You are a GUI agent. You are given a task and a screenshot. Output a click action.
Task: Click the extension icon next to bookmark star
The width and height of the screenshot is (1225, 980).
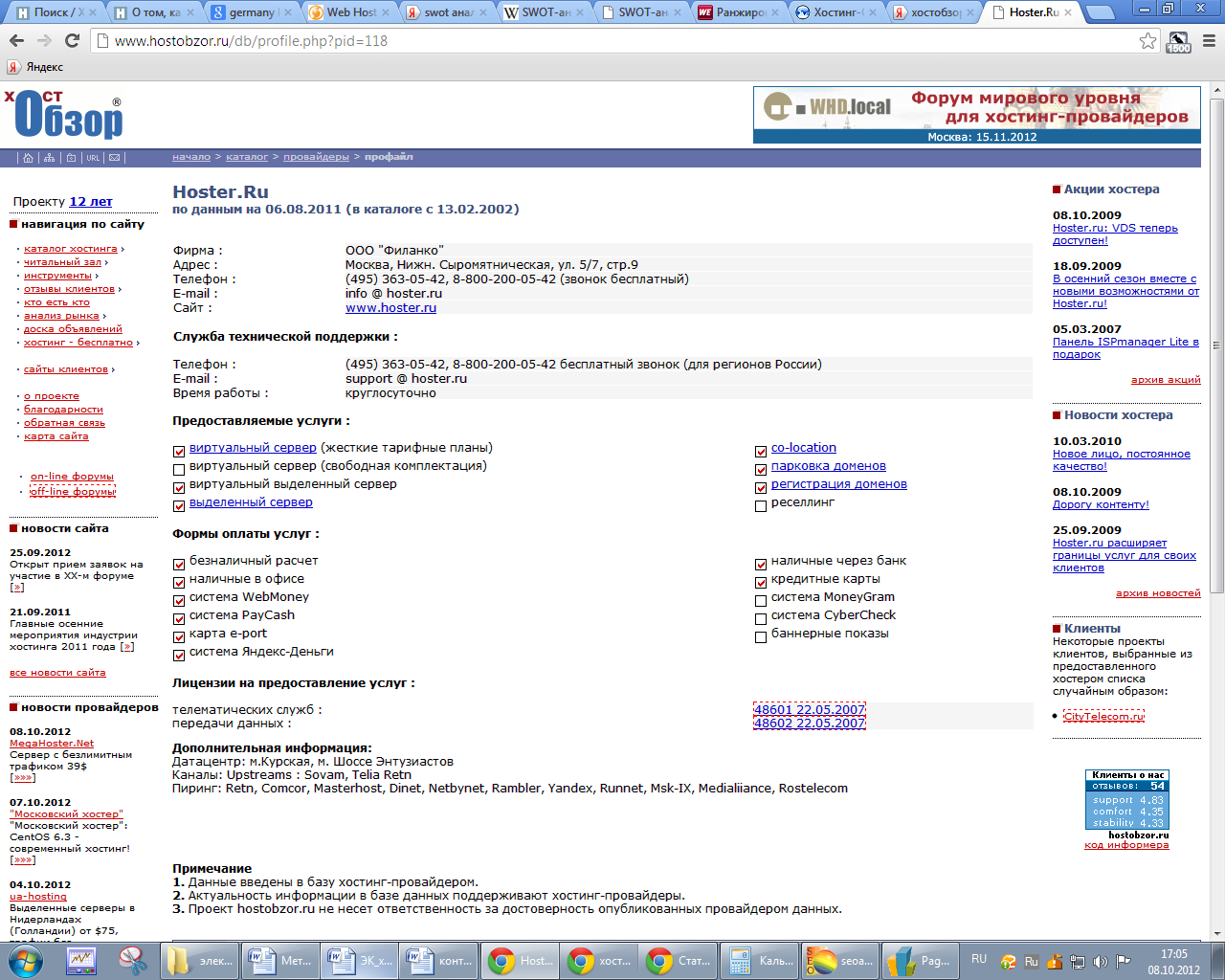pyautogui.click(x=1179, y=42)
